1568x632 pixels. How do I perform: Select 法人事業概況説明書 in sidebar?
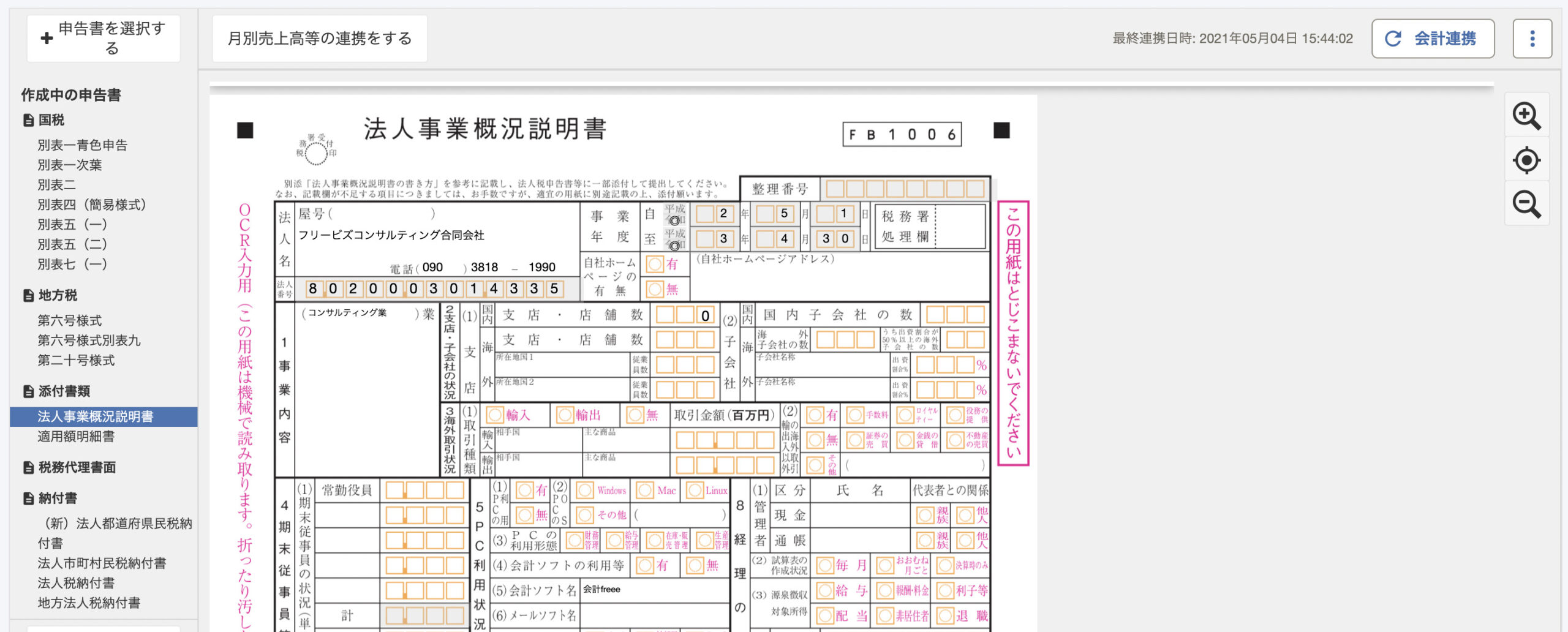pos(104,416)
